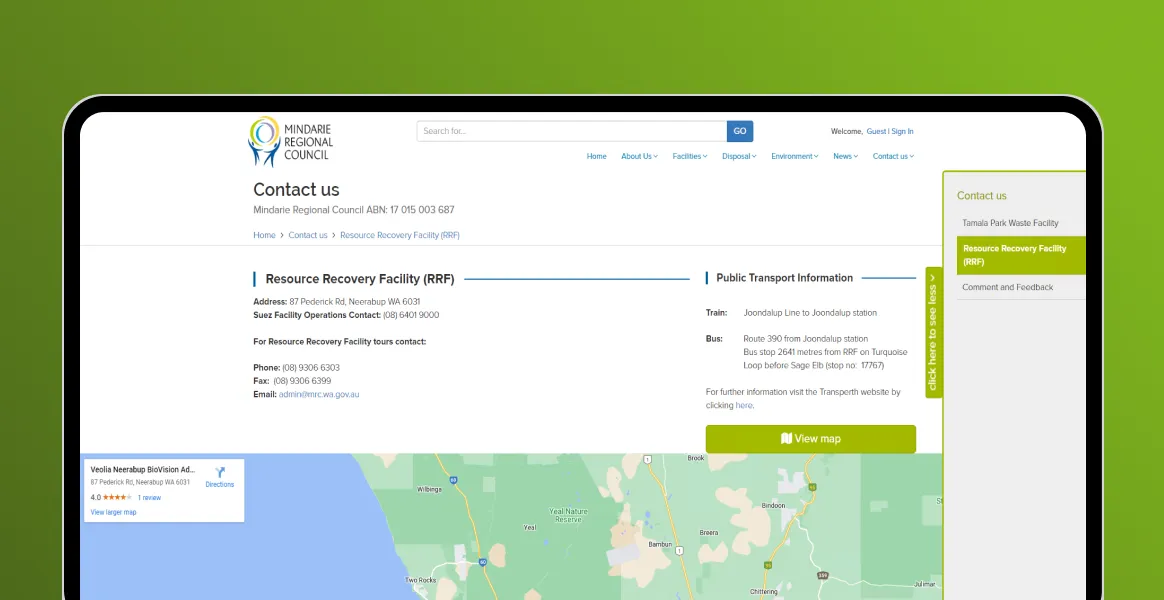Click the phone number (08) 9306 6303
The height and width of the screenshot is (600, 1164).
(311, 368)
